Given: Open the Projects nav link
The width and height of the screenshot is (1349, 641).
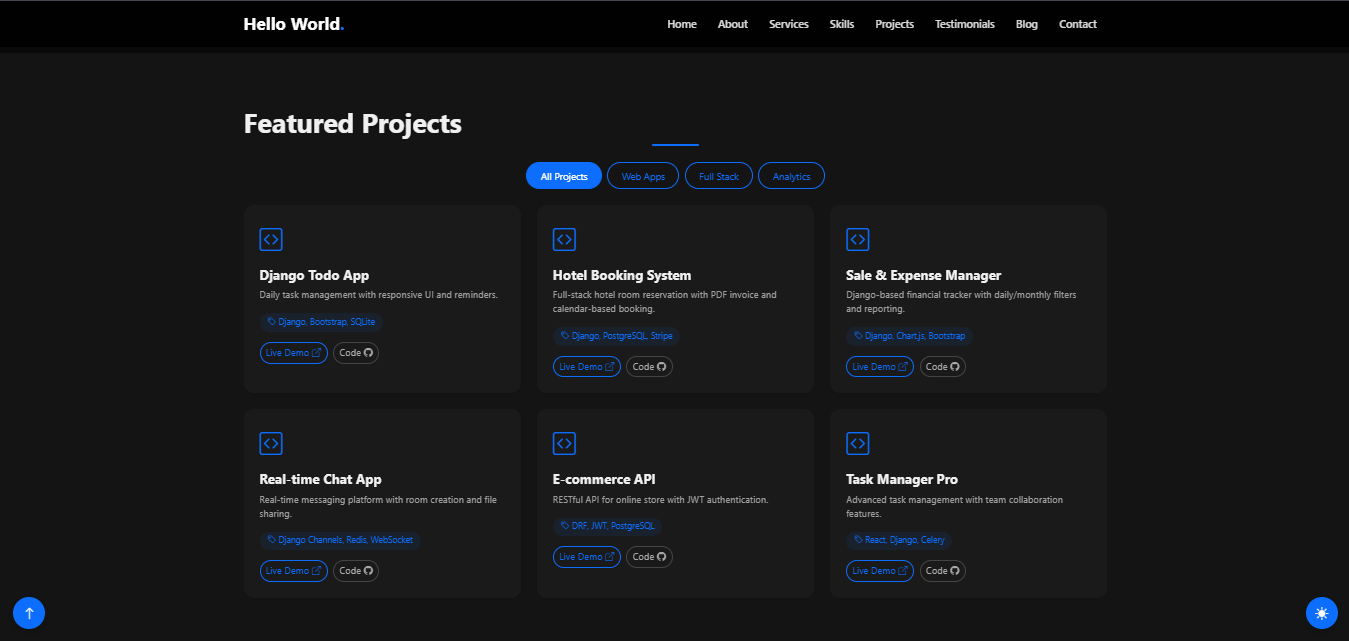Looking at the screenshot, I should pyautogui.click(x=895, y=24).
